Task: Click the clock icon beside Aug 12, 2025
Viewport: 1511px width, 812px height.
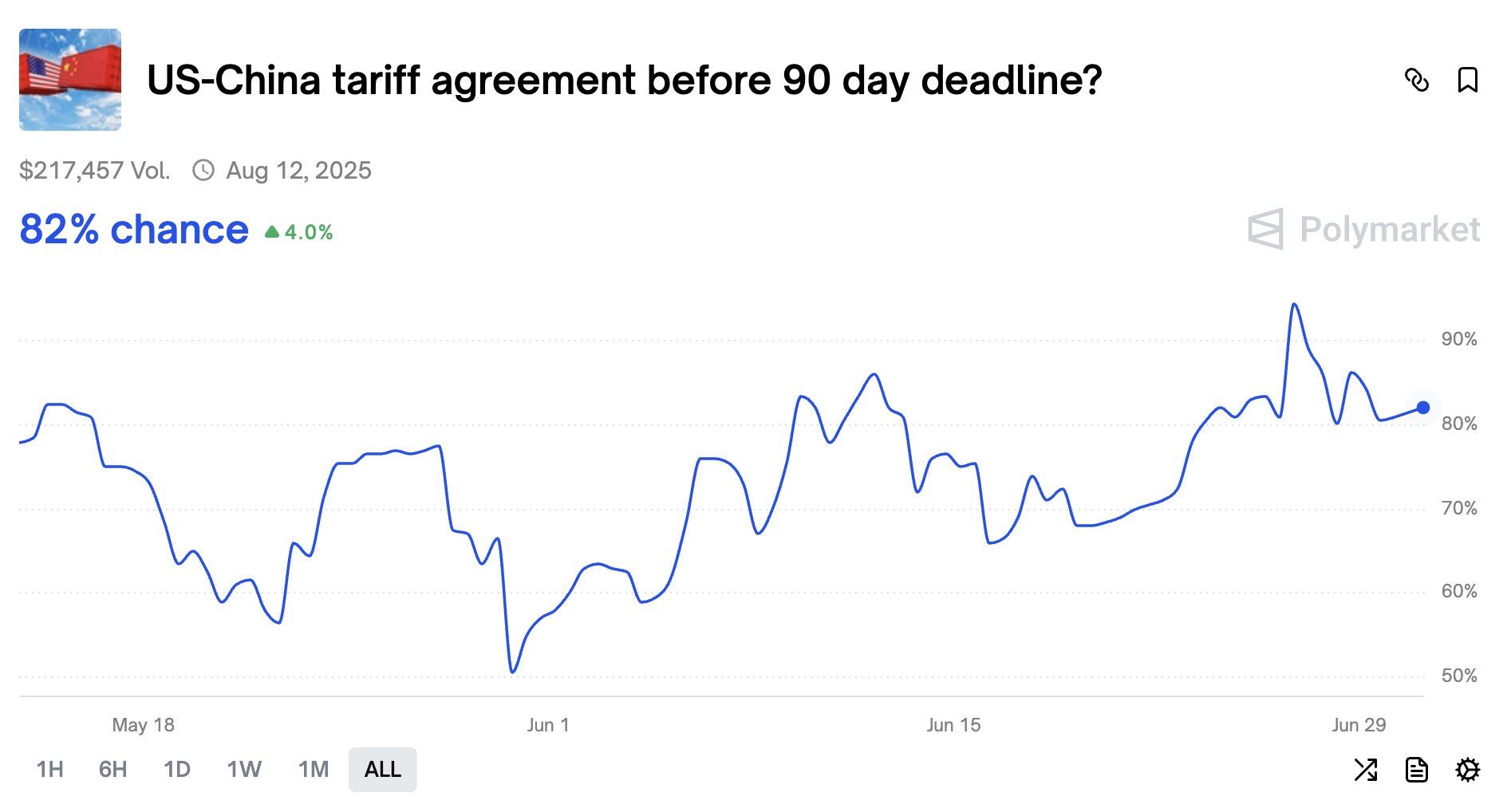Action: tap(203, 170)
